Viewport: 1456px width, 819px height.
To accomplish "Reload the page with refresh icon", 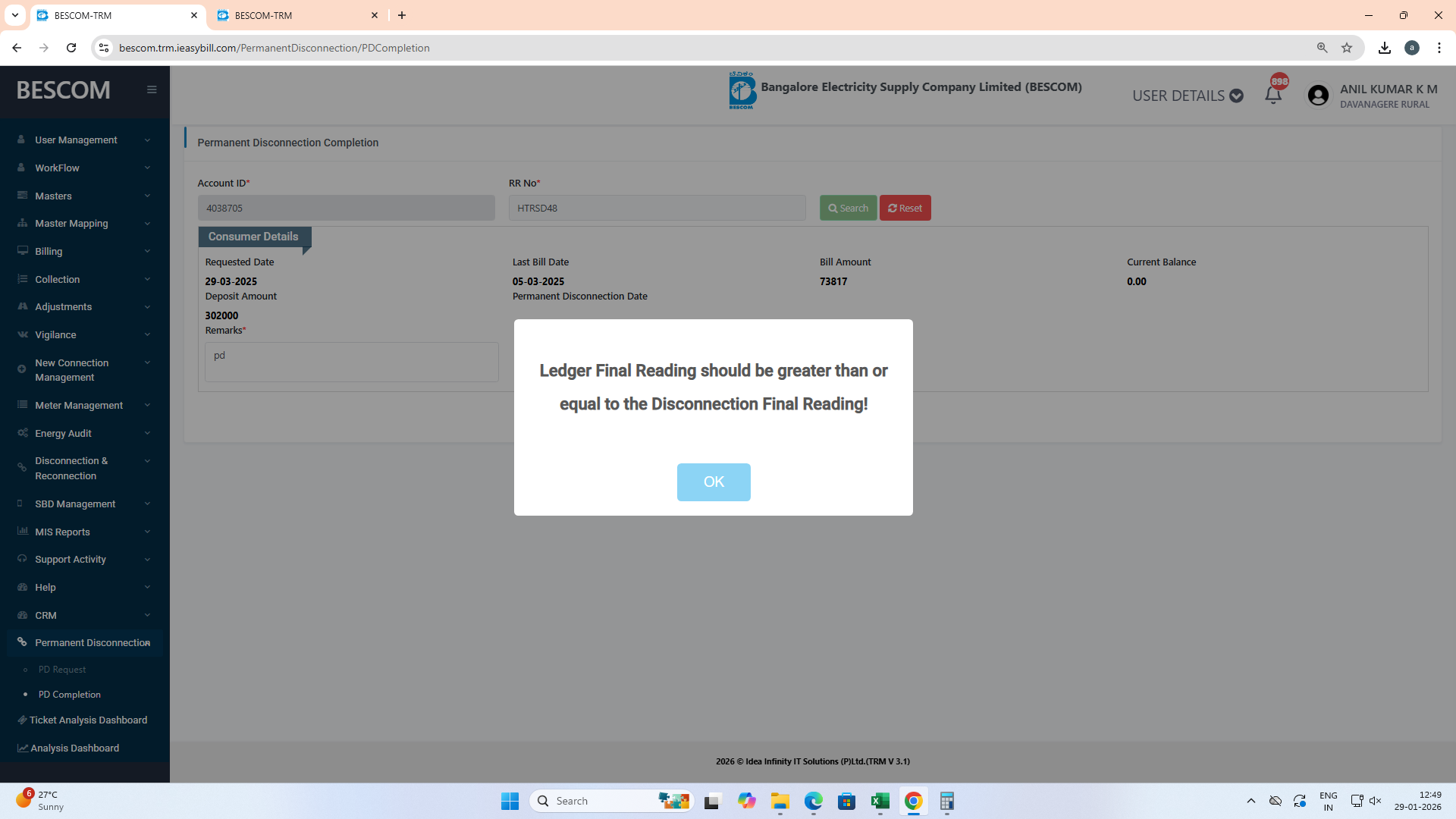I will pyautogui.click(x=71, y=48).
